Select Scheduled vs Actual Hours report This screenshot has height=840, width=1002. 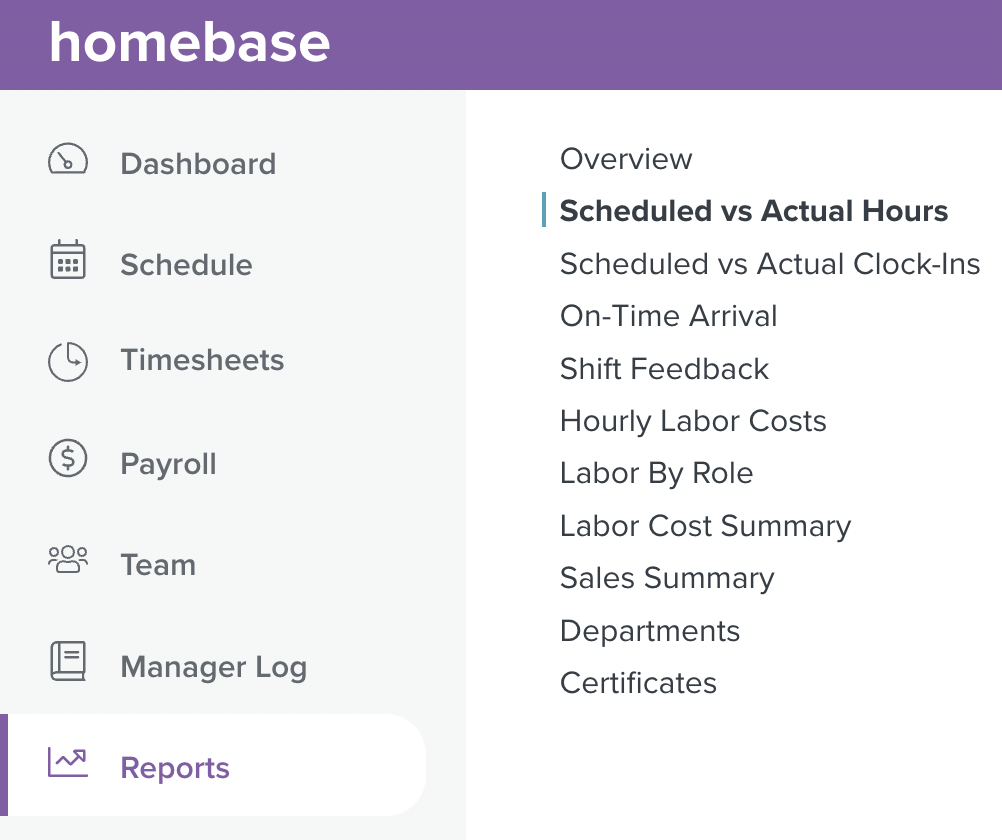[x=753, y=211]
